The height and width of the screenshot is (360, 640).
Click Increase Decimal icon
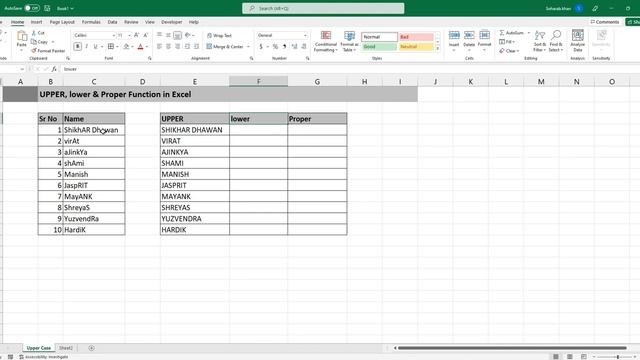294,47
